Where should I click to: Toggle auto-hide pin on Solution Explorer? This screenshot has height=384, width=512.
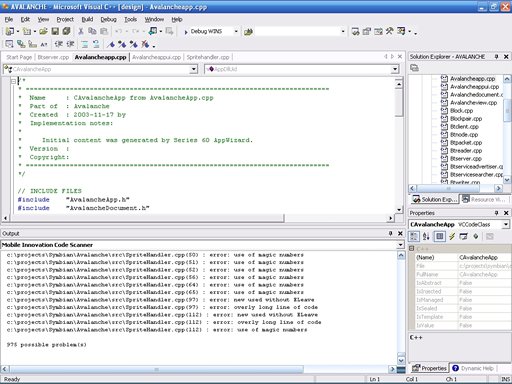pos(496,57)
